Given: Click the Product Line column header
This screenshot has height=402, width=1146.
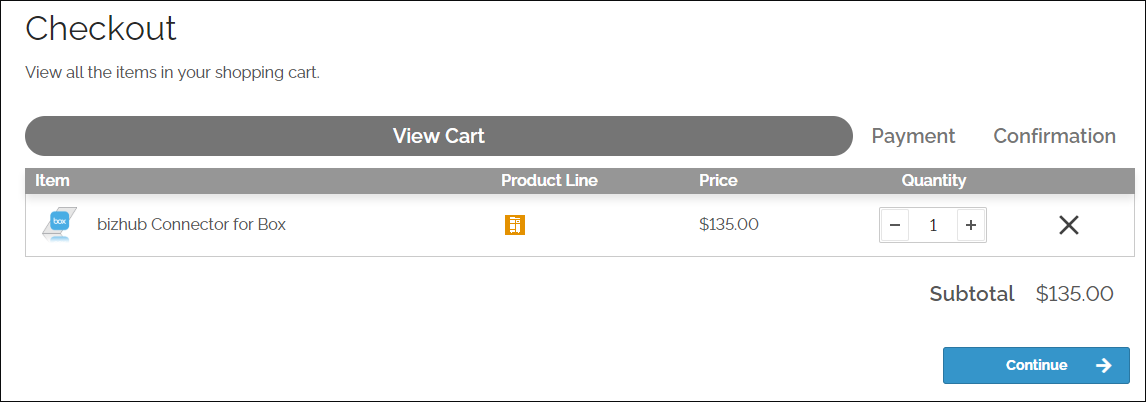Looking at the screenshot, I should (x=549, y=181).
